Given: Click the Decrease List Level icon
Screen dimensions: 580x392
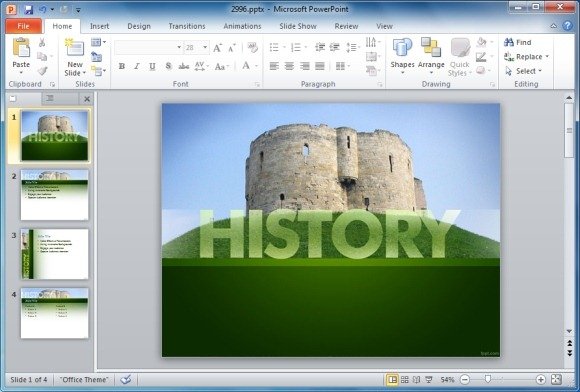Looking at the screenshot, I should pos(320,47).
